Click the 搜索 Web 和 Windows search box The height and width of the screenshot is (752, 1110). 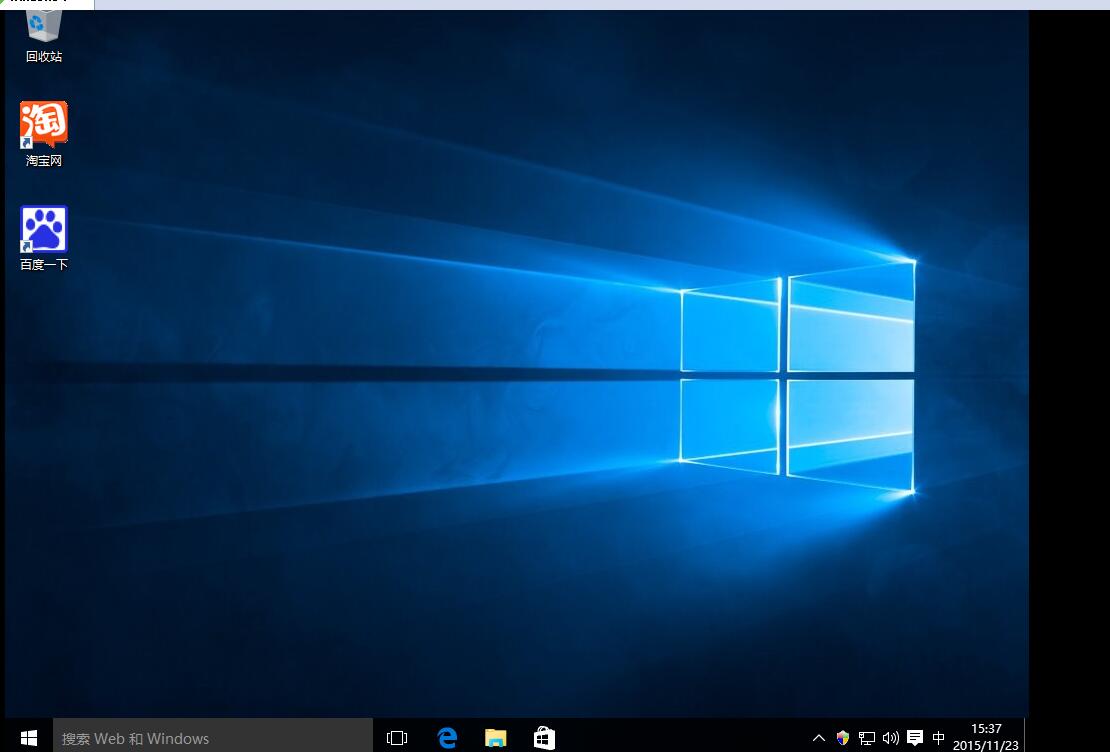click(x=212, y=738)
